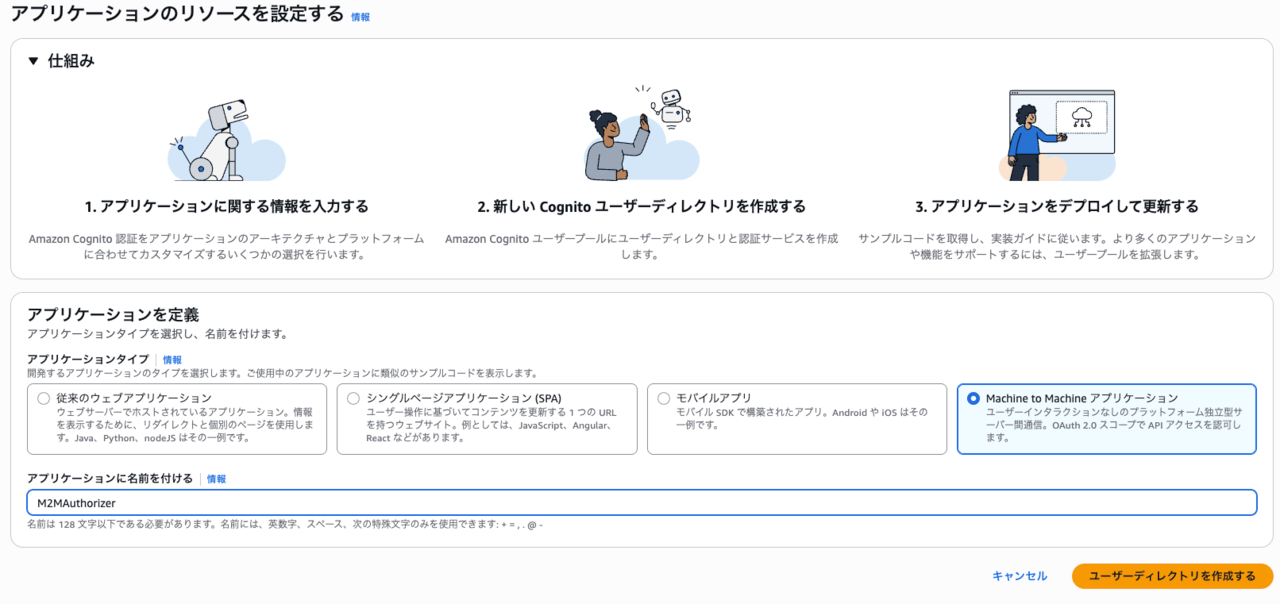Click the cloud whiteboard presenter illustration
The width and height of the screenshot is (1280, 604).
[x=1056, y=135]
